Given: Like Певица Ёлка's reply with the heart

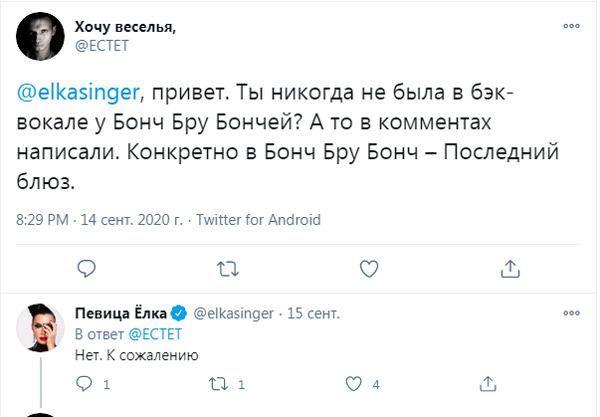Looking at the screenshot, I should point(352,383).
